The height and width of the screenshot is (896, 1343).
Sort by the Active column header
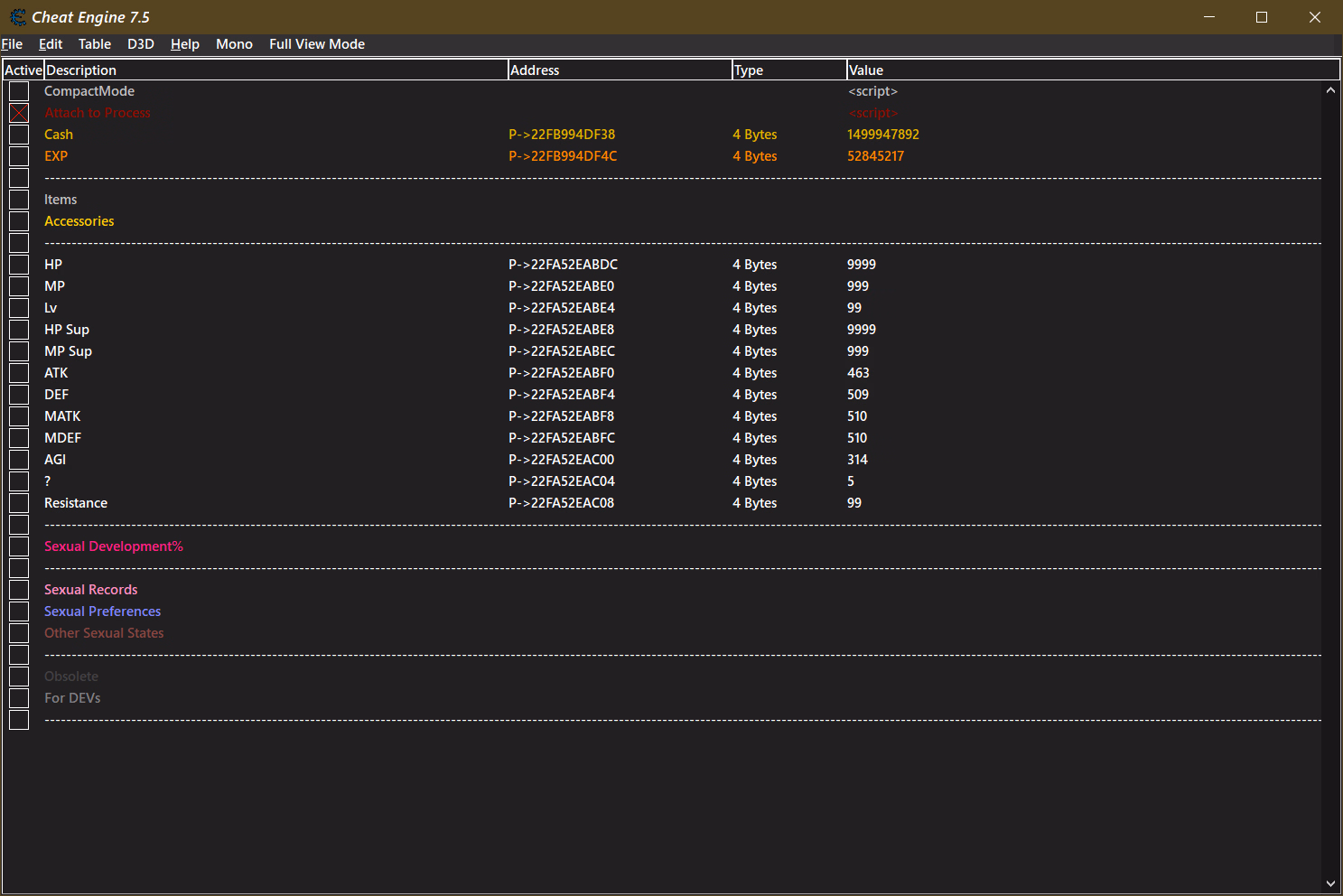(23, 70)
